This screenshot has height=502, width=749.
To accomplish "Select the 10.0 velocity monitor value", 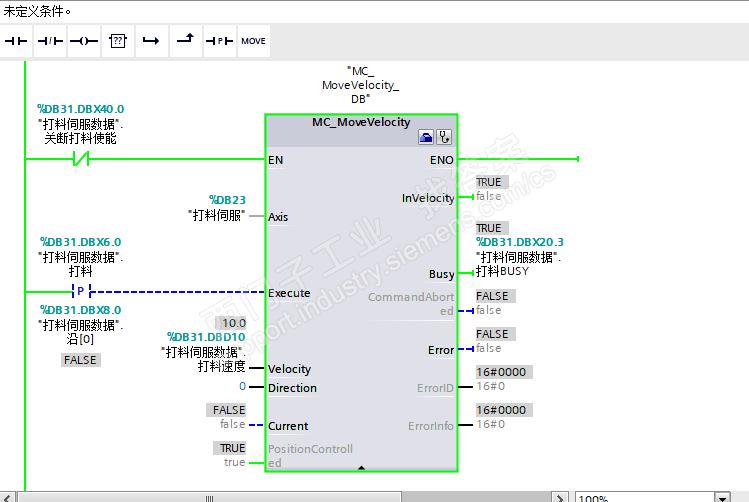I will coord(233,323).
